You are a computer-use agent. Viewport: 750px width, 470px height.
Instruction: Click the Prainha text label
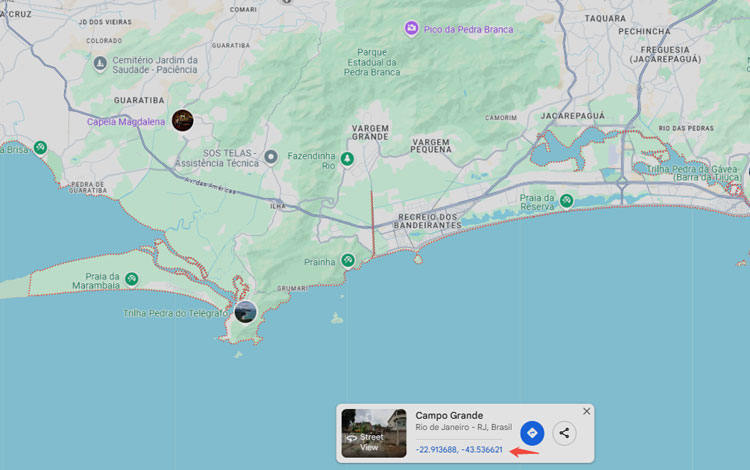320,262
